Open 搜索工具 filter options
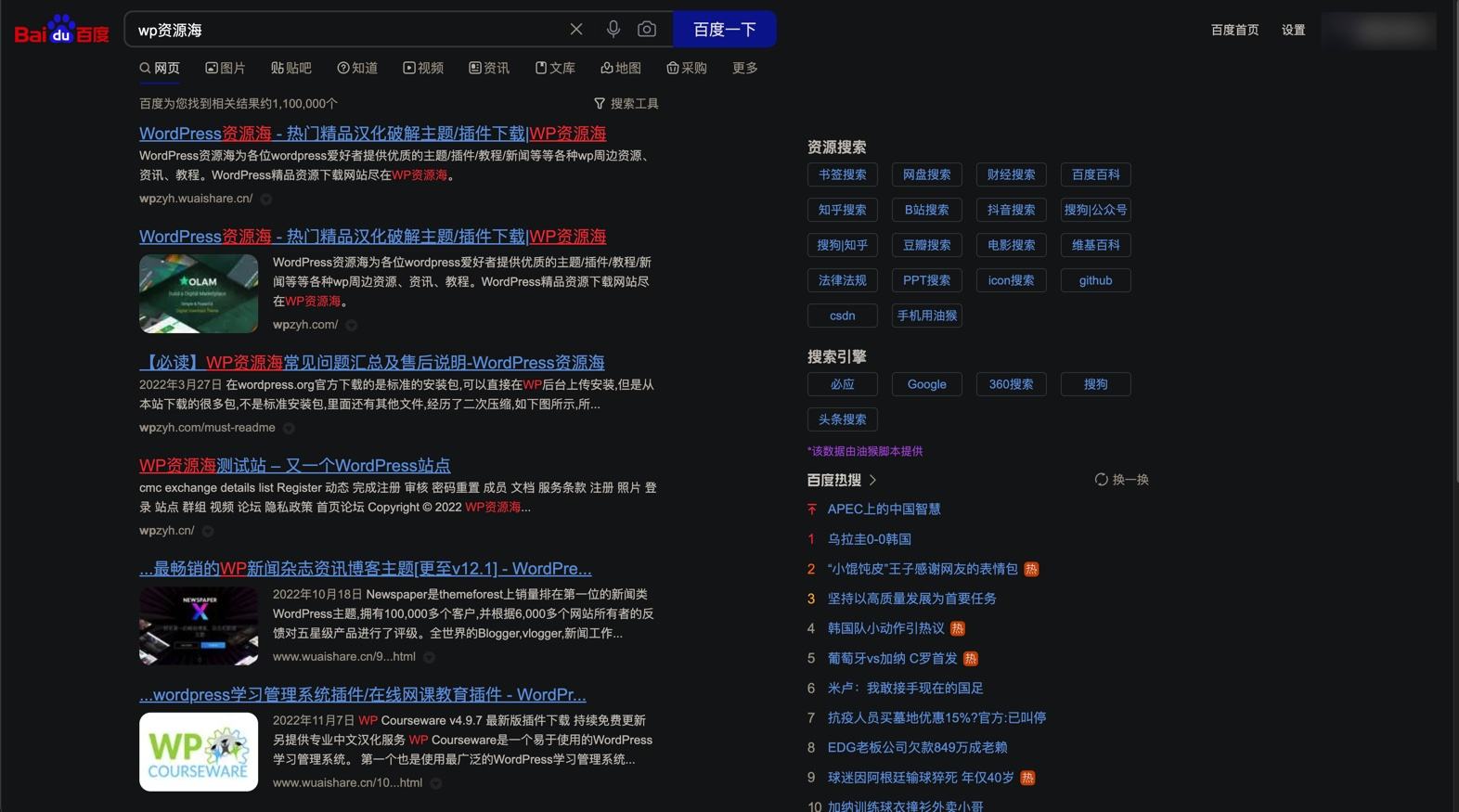The height and width of the screenshot is (812, 1459). coord(626,104)
